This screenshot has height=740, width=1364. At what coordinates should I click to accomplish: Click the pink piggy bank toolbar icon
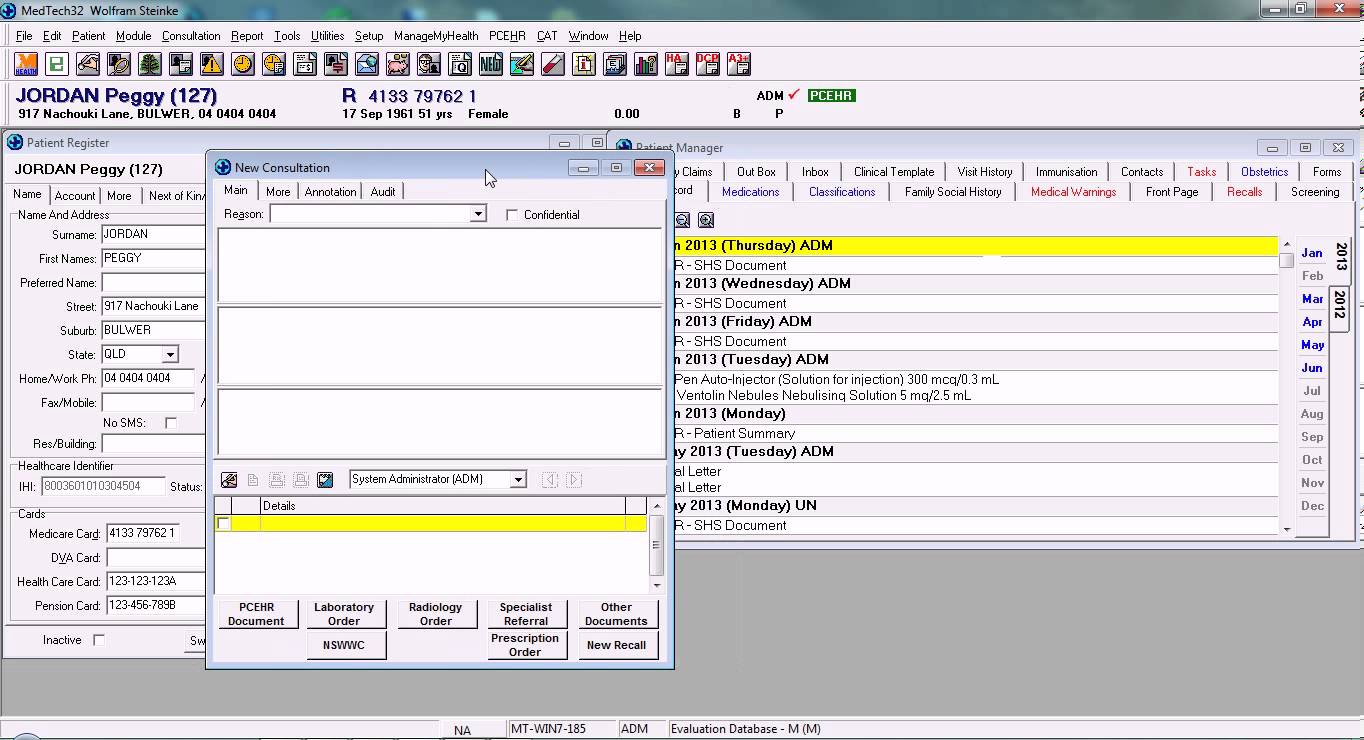pyautogui.click(x=398, y=65)
